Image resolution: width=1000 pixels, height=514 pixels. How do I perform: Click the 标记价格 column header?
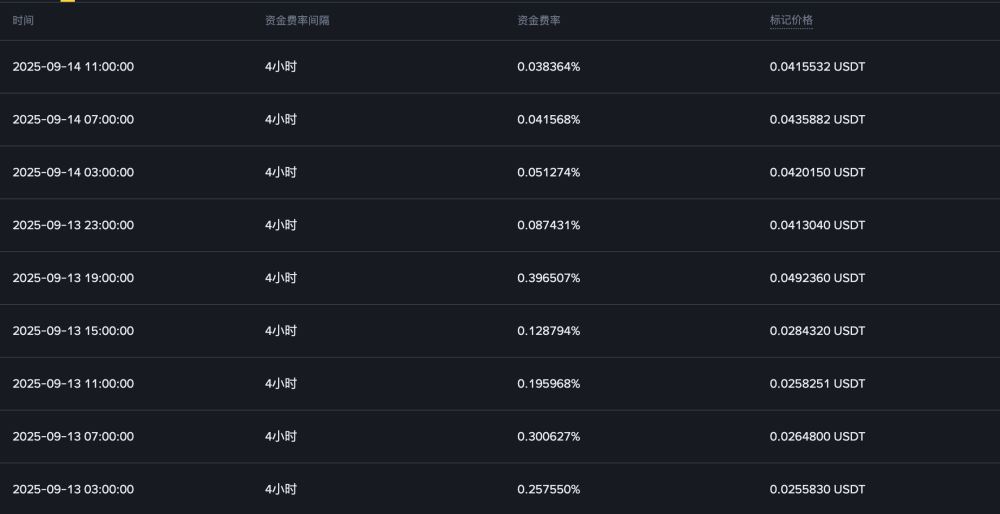pyautogui.click(x=791, y=20)
